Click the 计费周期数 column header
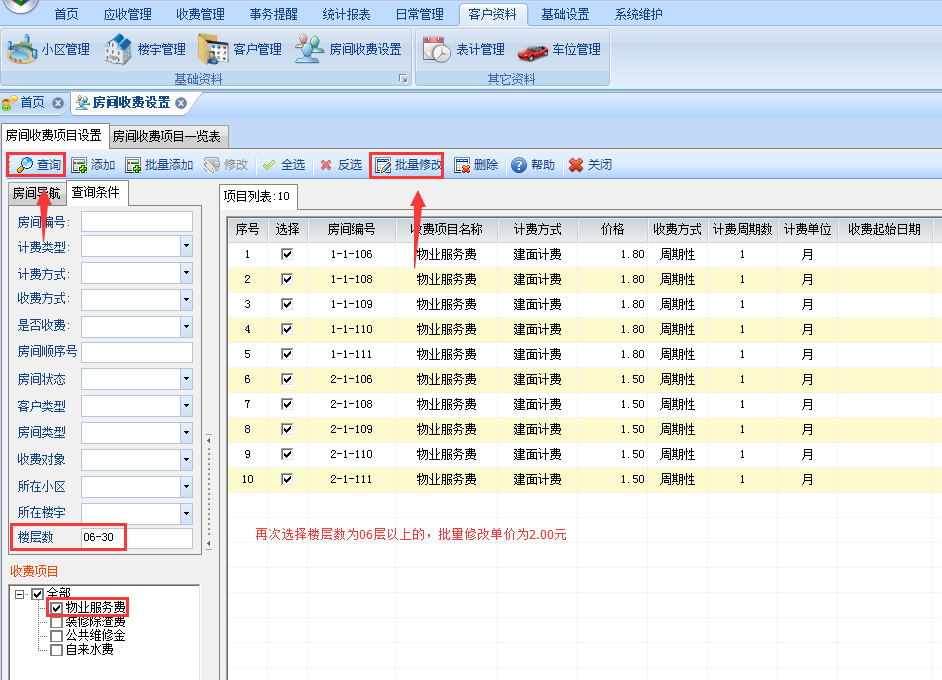The image size is (942, 680). [x=743, y=229]
